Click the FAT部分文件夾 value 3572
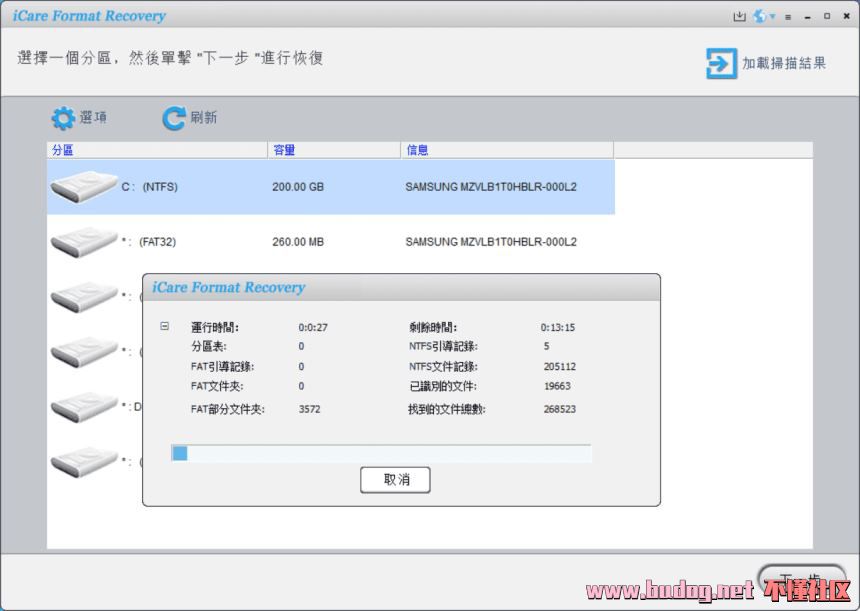The height and width of the screenshot is (611, 860). click(x=309, y=409)
